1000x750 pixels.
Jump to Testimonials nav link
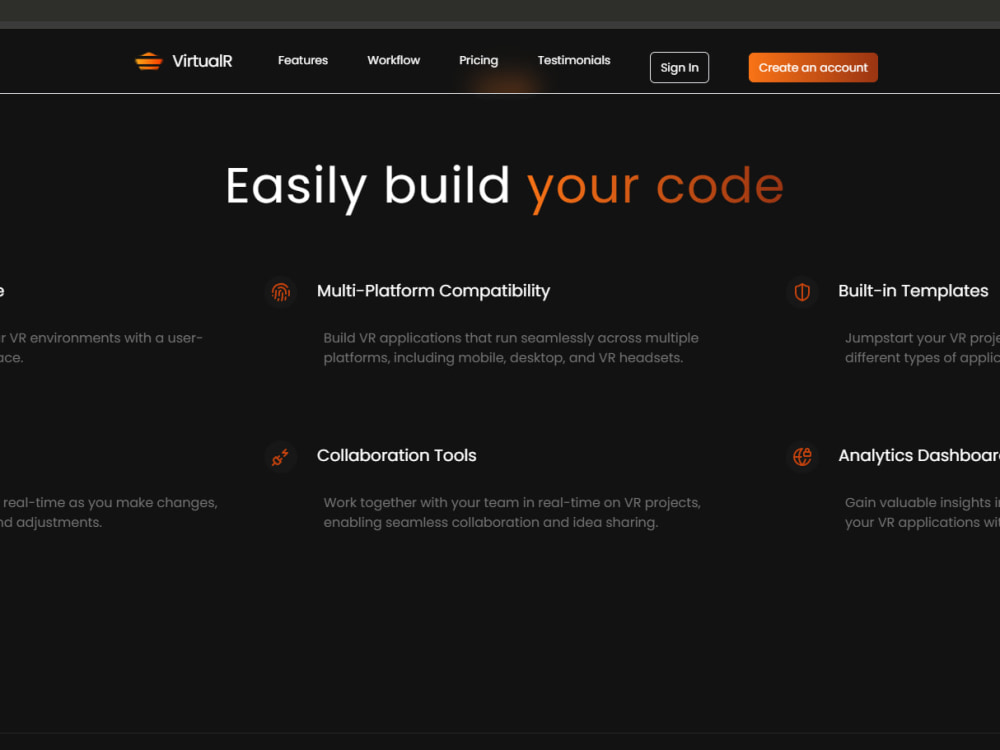[x=574, y=60]
